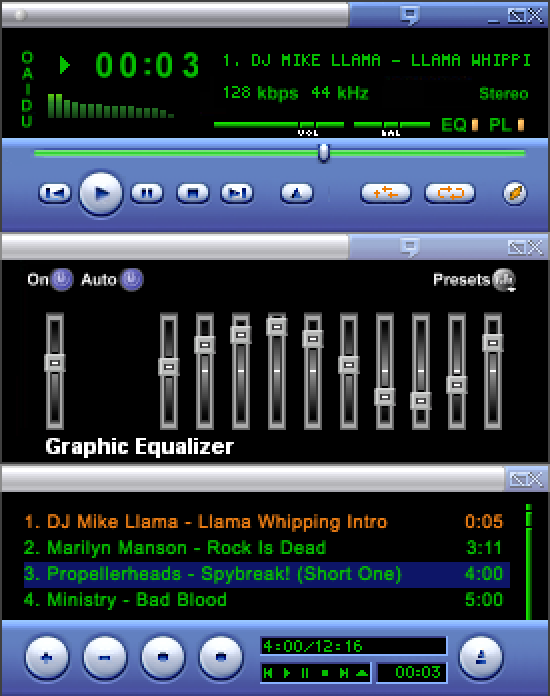This screenshot has width=550, height=696.
Task: Toggle Shuffle mode with the crossed-arrows button
Action: tap(386, 193)
